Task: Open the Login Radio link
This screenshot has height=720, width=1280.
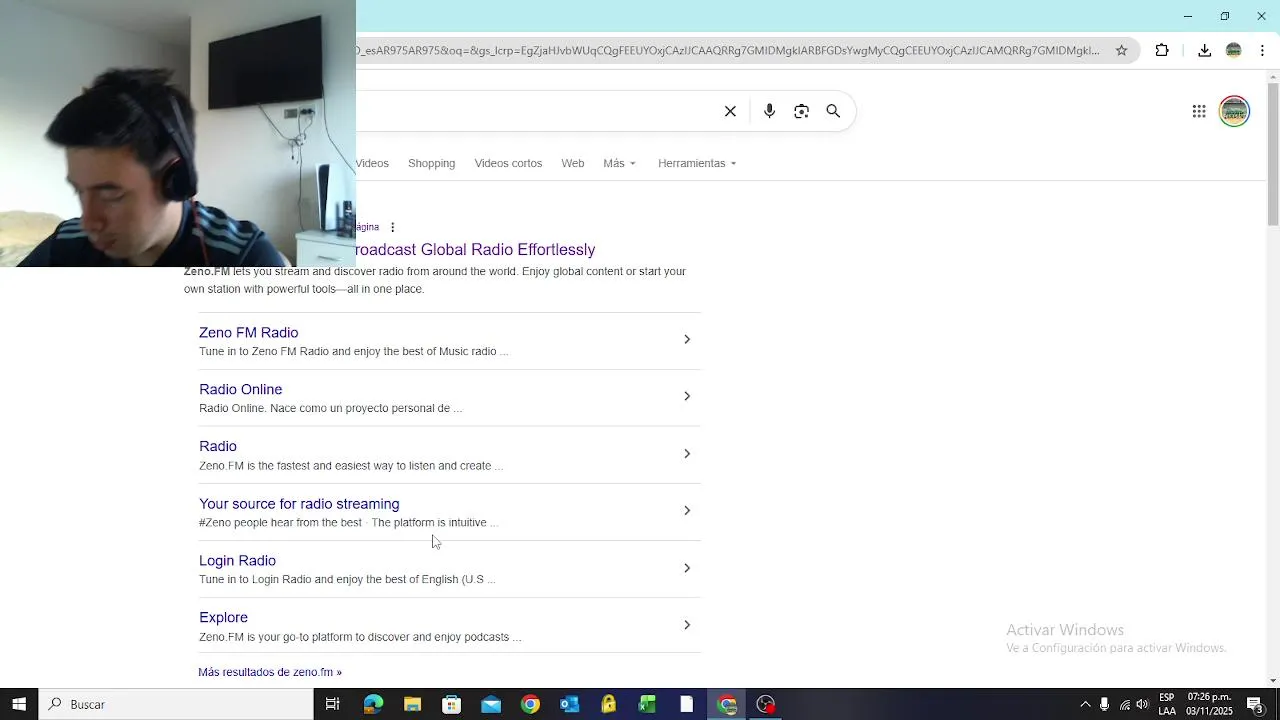Action: pos(237,561)
